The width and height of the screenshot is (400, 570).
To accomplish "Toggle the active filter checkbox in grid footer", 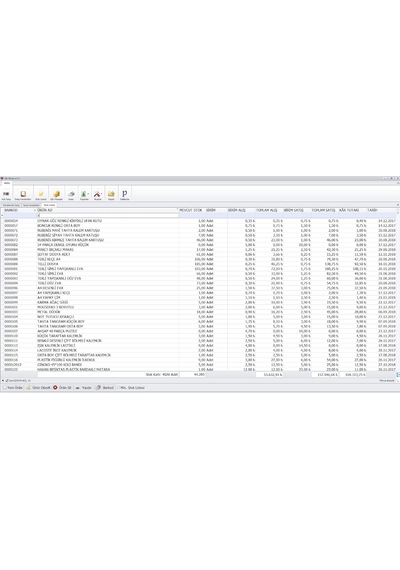I will (x=7, y=380).
